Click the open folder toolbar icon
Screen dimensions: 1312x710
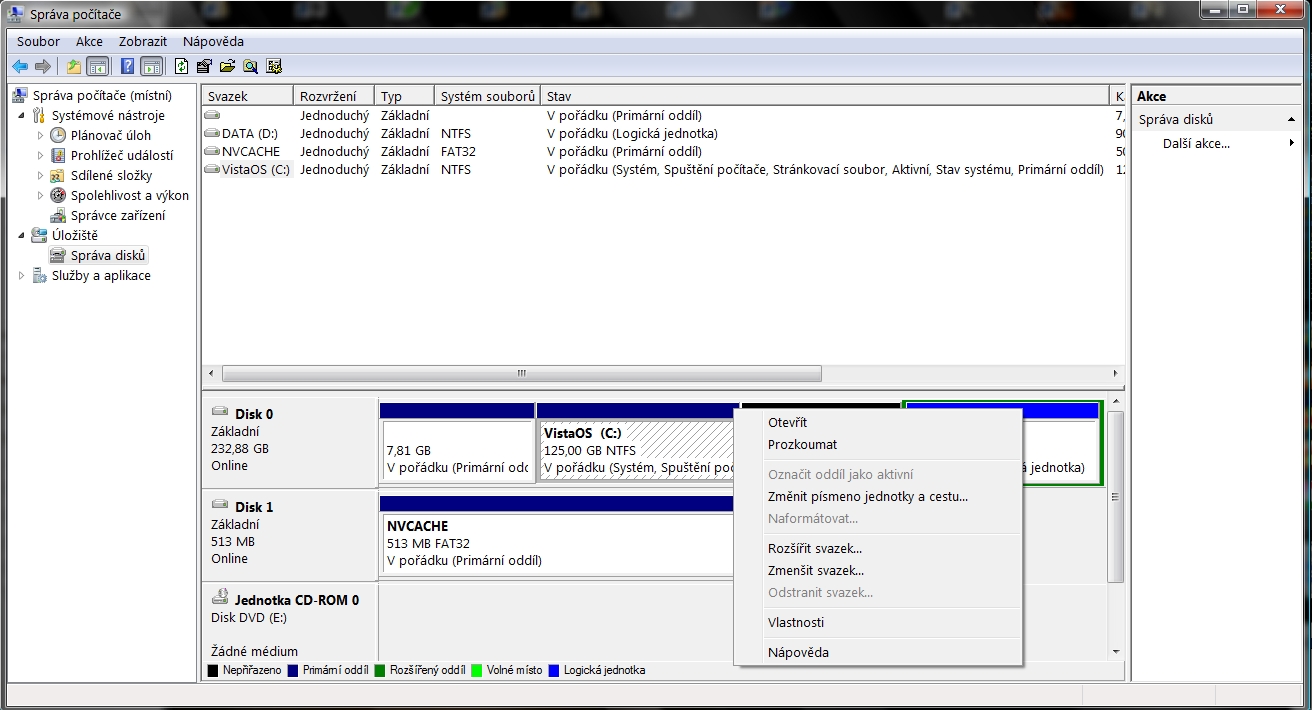(228, 67)
